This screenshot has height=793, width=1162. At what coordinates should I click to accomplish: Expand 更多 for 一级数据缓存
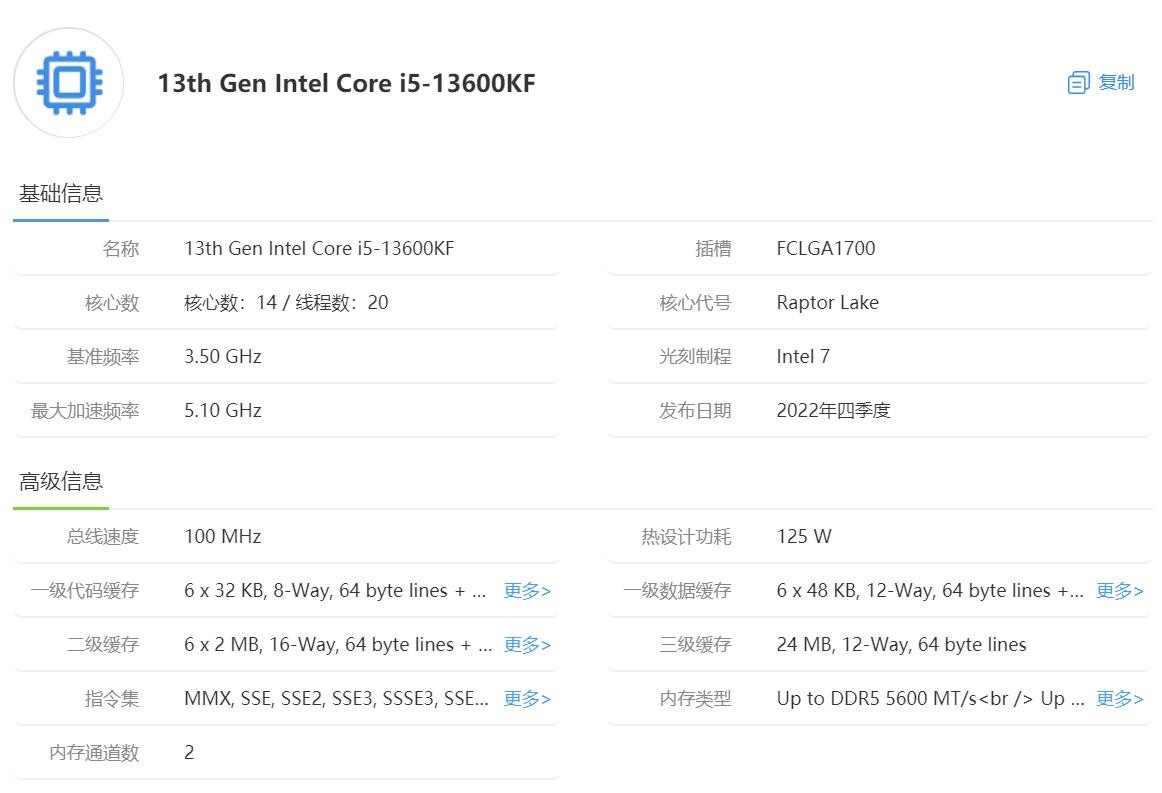(1119, 591)
